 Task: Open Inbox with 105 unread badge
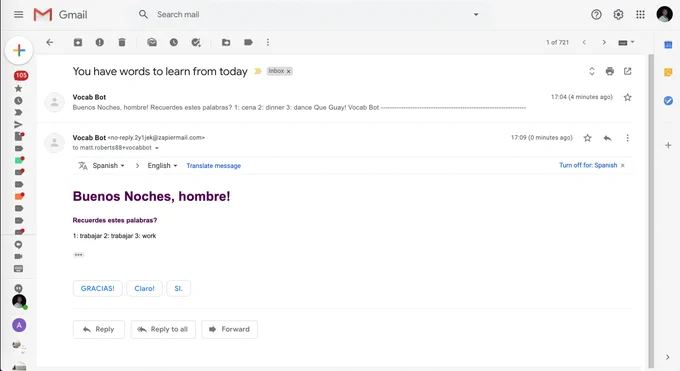(20, 76)
